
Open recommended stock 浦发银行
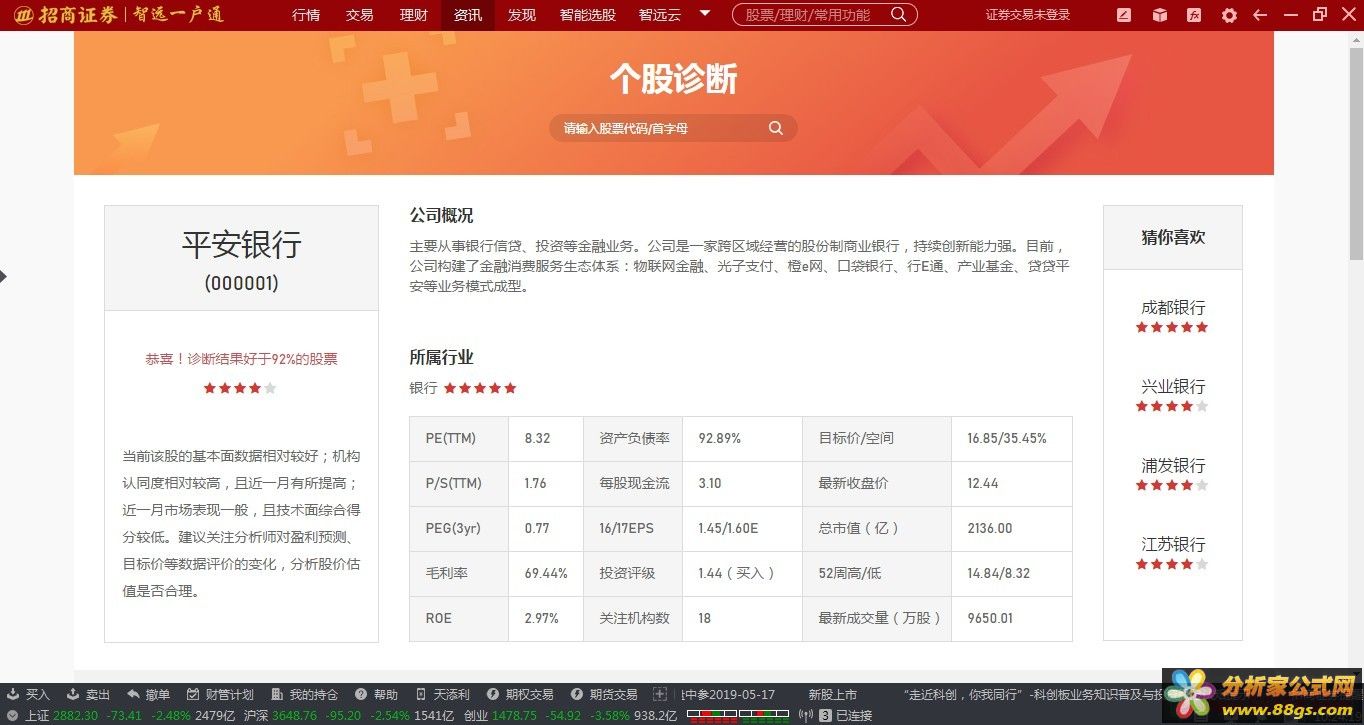point(1173,466)
